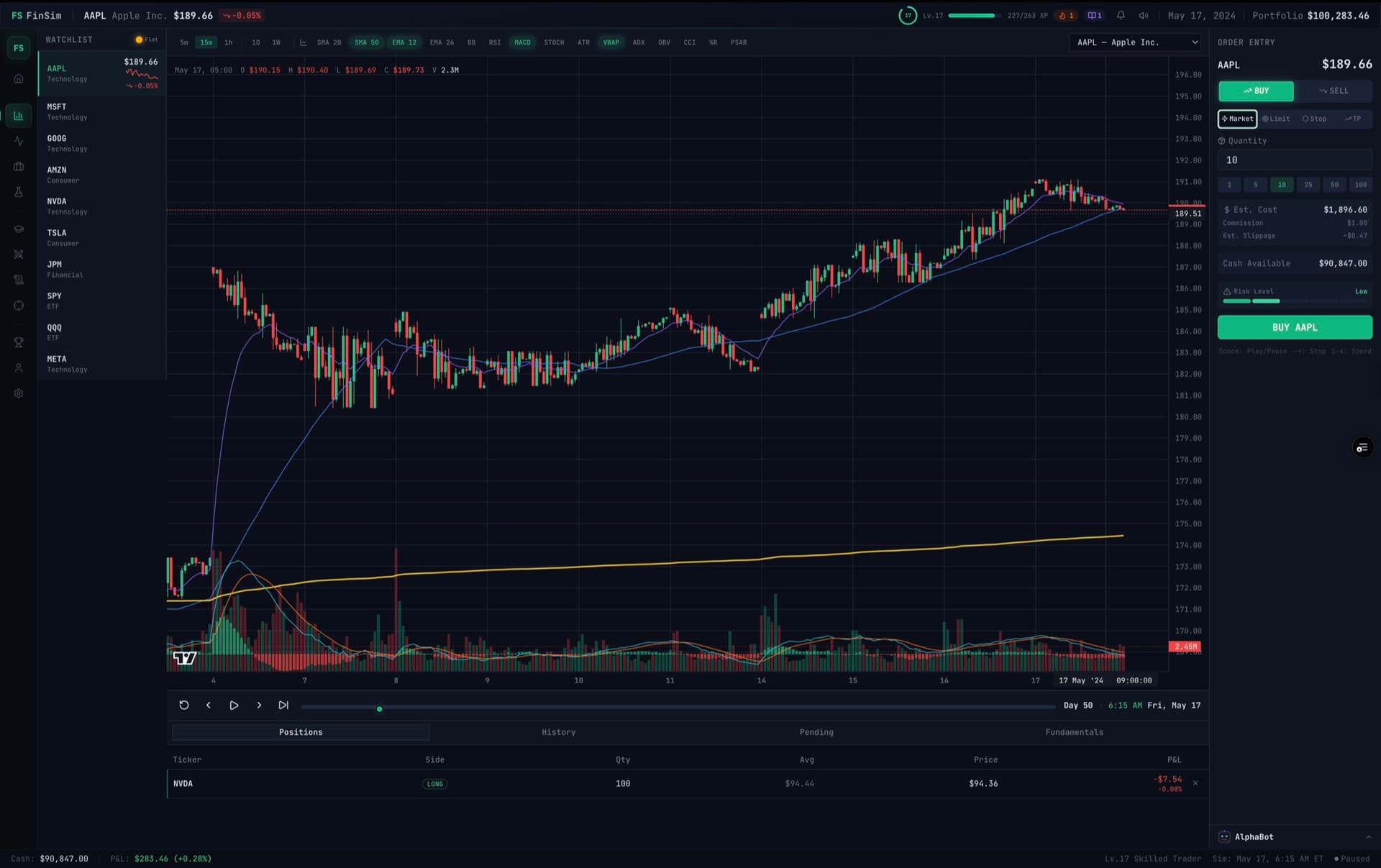Toggle the MACD indicator
This screenshot has height=868, width=1381.
click(x=522, y=42)
